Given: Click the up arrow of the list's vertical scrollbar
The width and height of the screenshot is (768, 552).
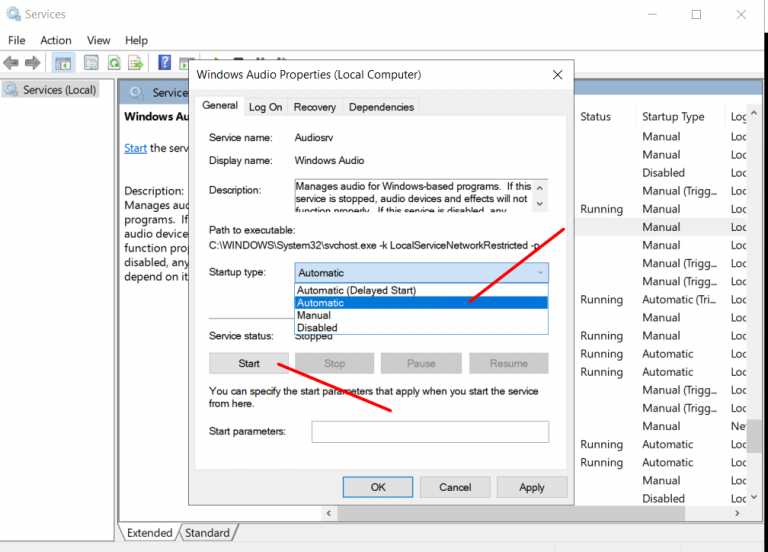Looking at the screenshot, I should pyautogui.click(x=754, y=114).
